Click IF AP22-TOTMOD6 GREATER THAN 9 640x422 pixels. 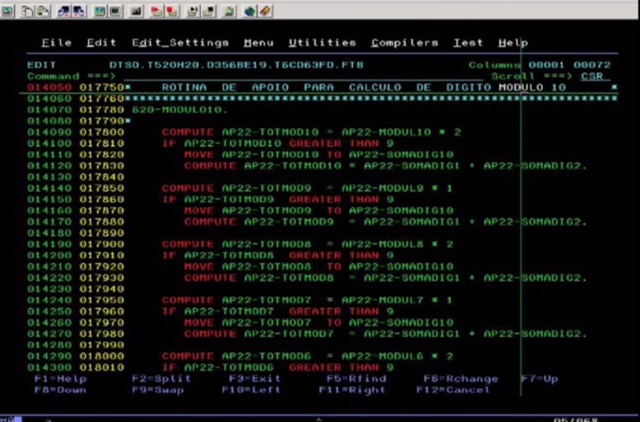[x=278, y=368]
